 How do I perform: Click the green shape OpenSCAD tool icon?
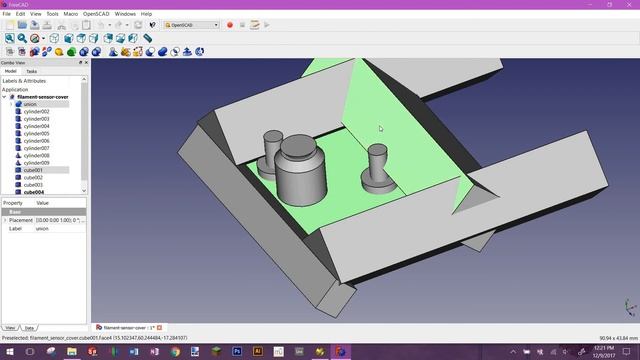[71, 52]
